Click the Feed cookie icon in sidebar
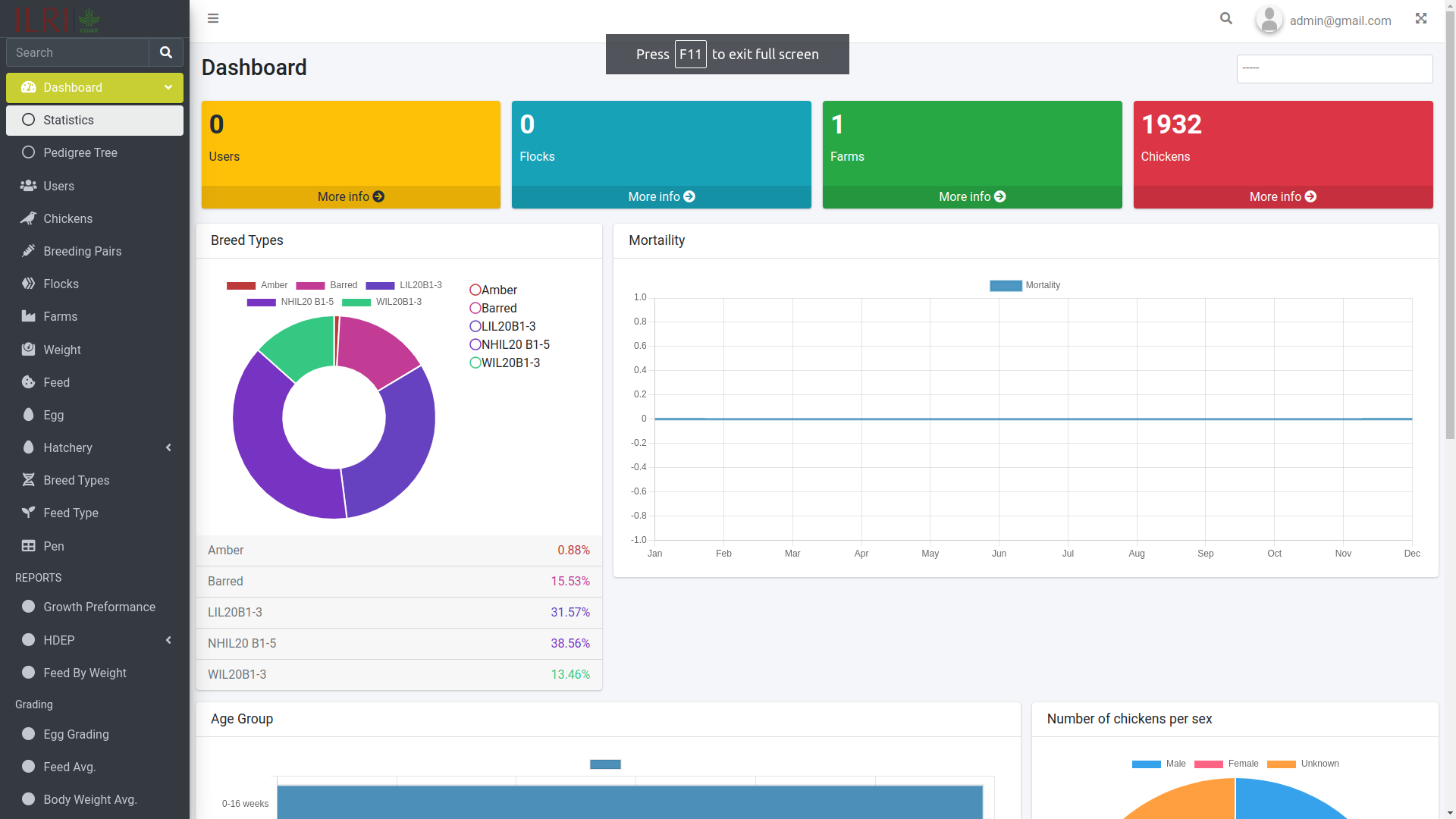The image size is (1456, 819). click(29, 382)
